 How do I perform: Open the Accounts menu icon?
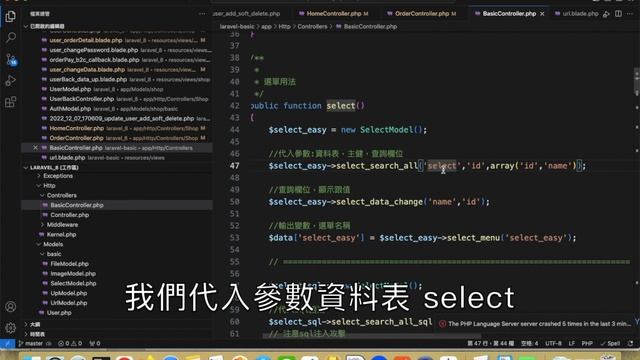tap(11, 307)
